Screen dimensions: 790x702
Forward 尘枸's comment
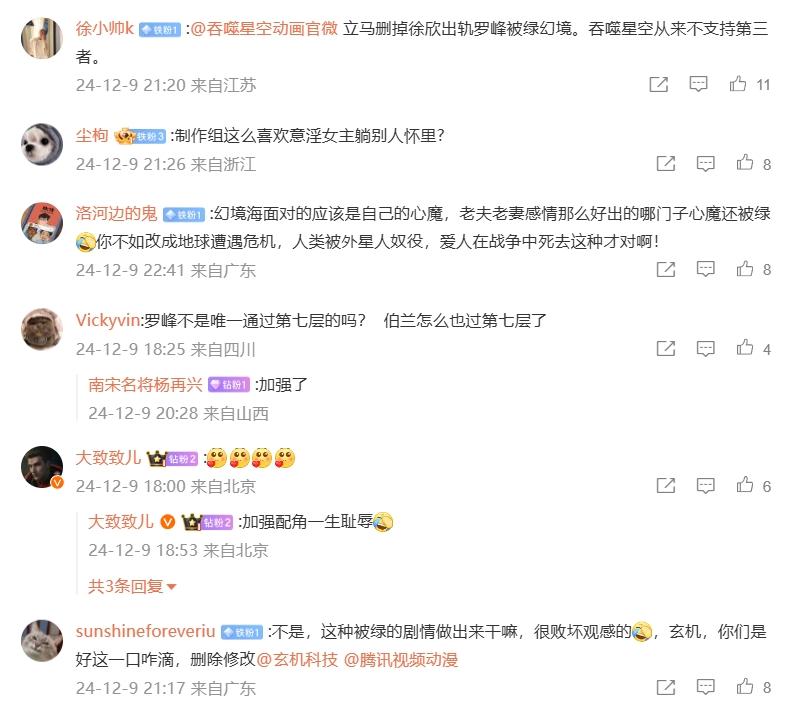[666, 163]
